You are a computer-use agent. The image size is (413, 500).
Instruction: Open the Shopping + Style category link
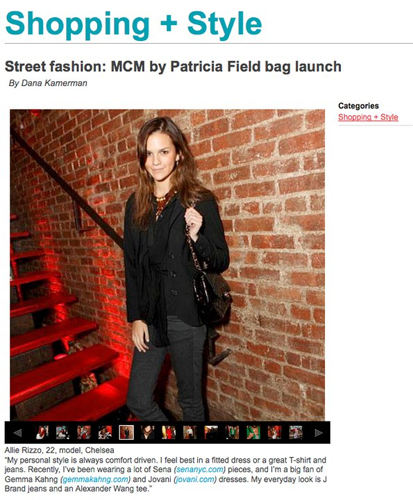point(368,117)
